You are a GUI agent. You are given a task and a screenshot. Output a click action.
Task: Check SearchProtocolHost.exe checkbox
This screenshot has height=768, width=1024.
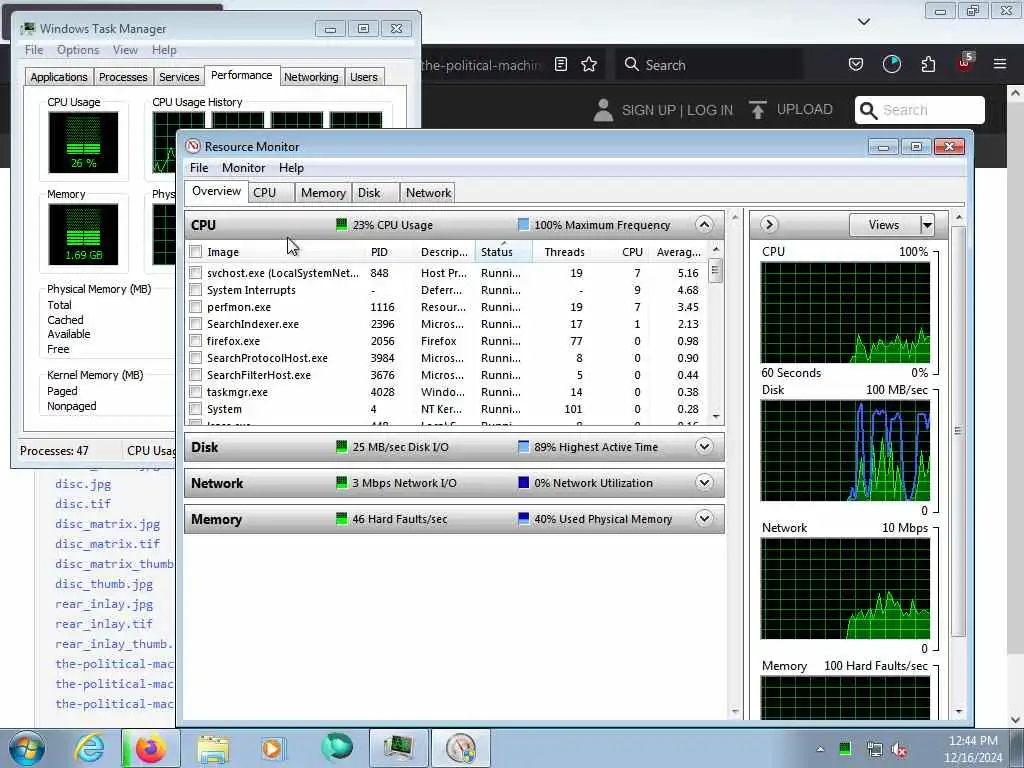[195, 358]
